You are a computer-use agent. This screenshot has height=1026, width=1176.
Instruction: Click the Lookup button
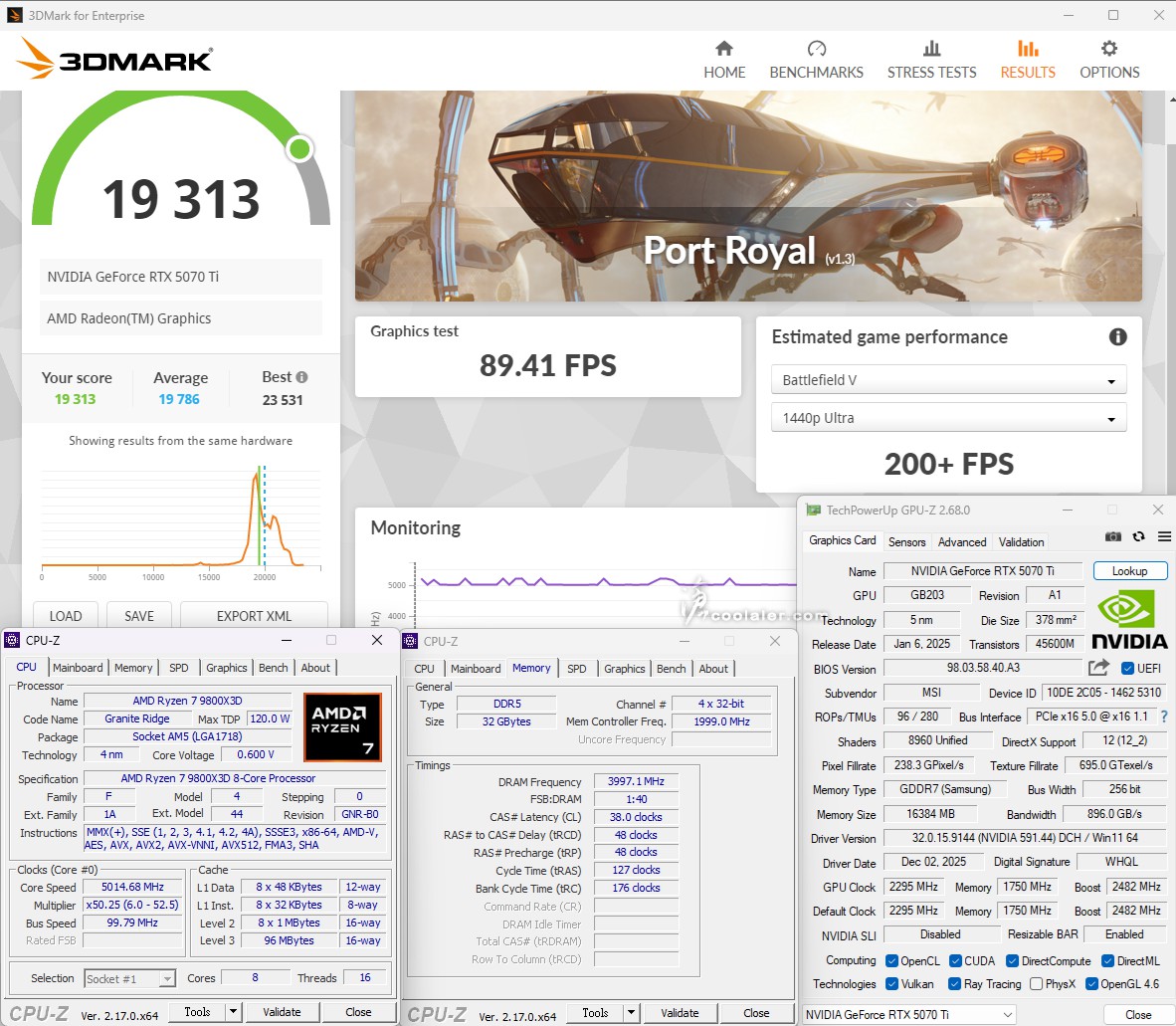(x=1129, y=571)
